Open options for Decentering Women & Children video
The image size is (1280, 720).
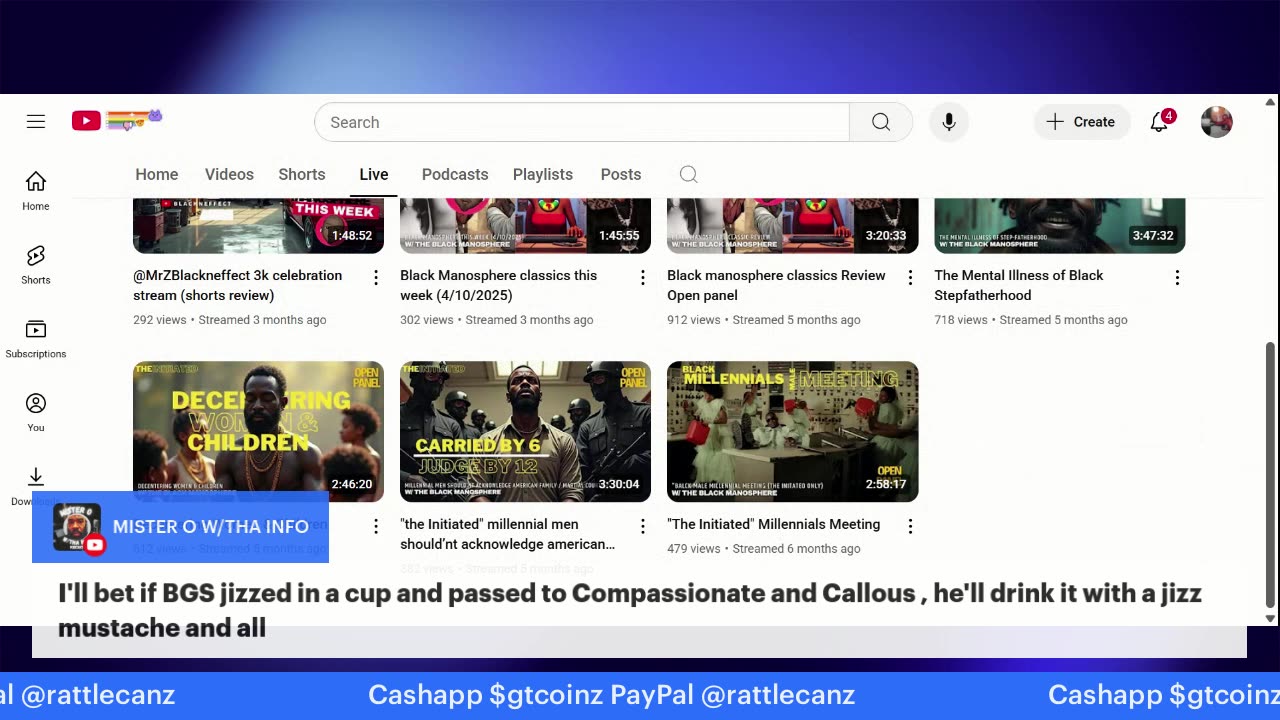click(x=376, y=526)
